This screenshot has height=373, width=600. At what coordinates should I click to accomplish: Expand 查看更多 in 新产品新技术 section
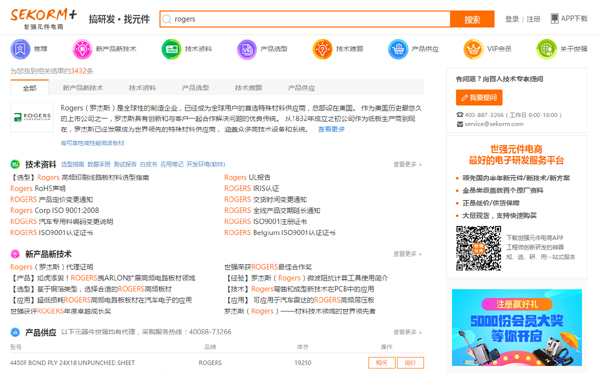[408, 254]
